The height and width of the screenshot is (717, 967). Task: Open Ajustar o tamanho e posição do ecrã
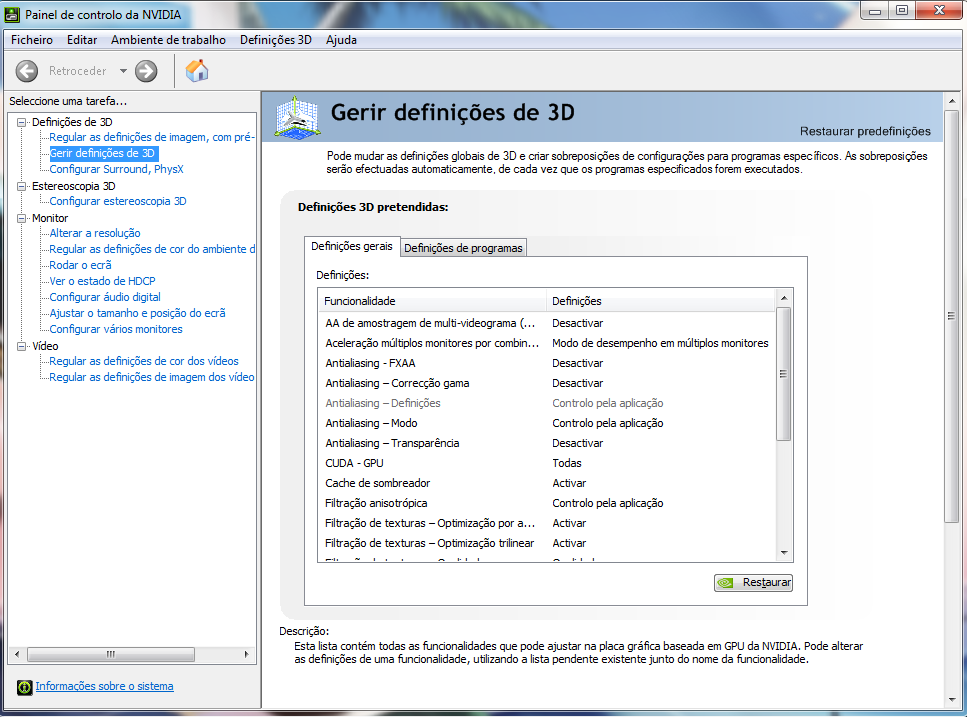[138, 313]
